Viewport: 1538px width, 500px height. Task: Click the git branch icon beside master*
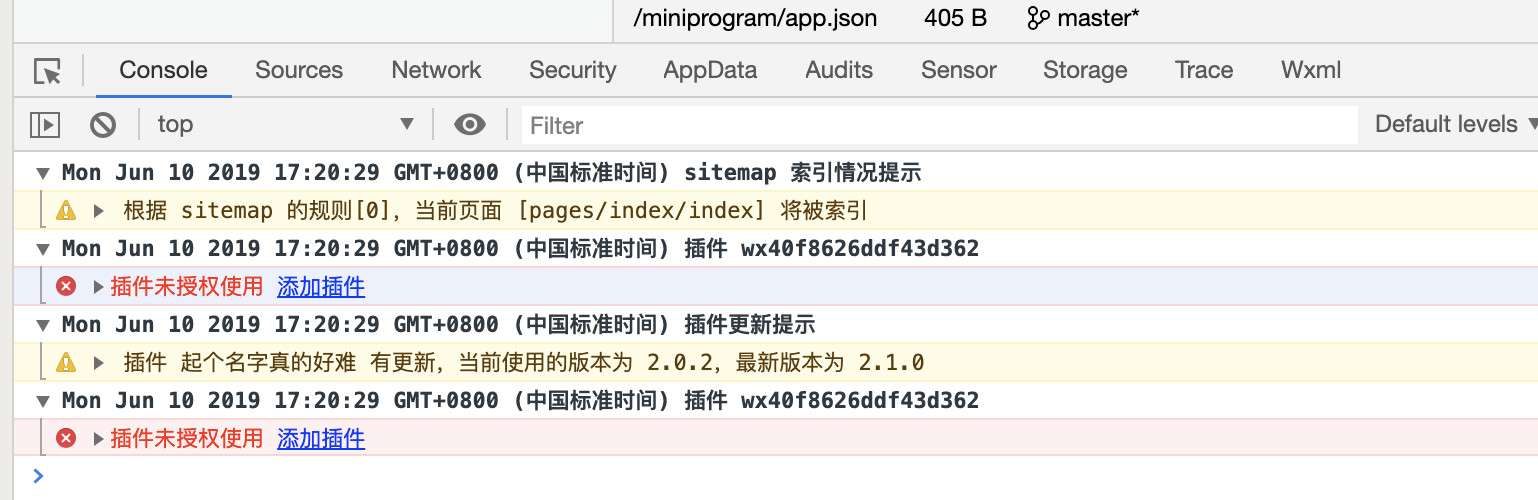pyautogui.click(x=1039, y=18)
